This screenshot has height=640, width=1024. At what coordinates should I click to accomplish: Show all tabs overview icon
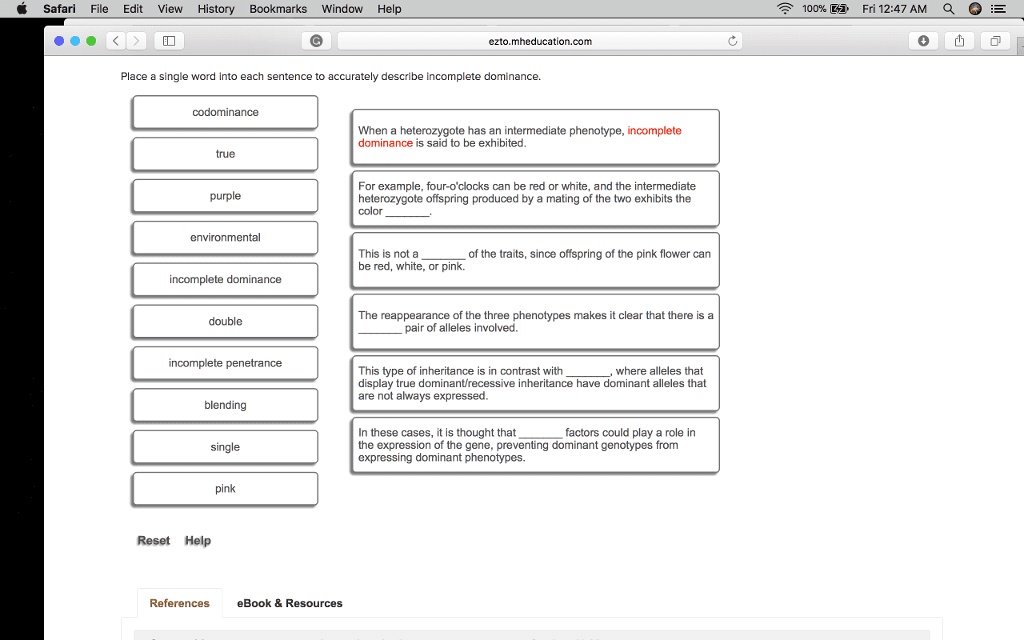pos(995,41)
